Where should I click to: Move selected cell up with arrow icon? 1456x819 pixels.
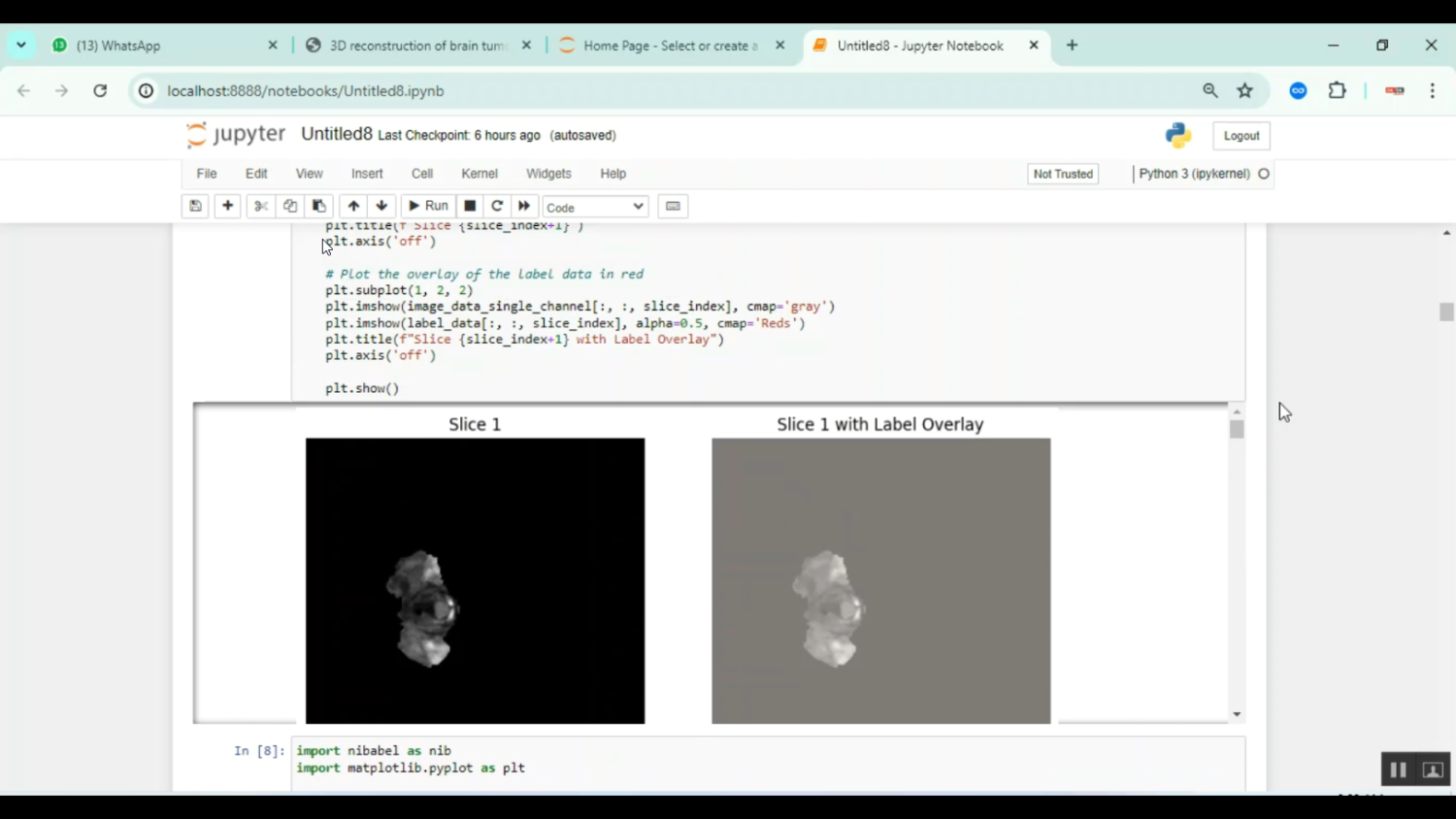tap(353, 206)
